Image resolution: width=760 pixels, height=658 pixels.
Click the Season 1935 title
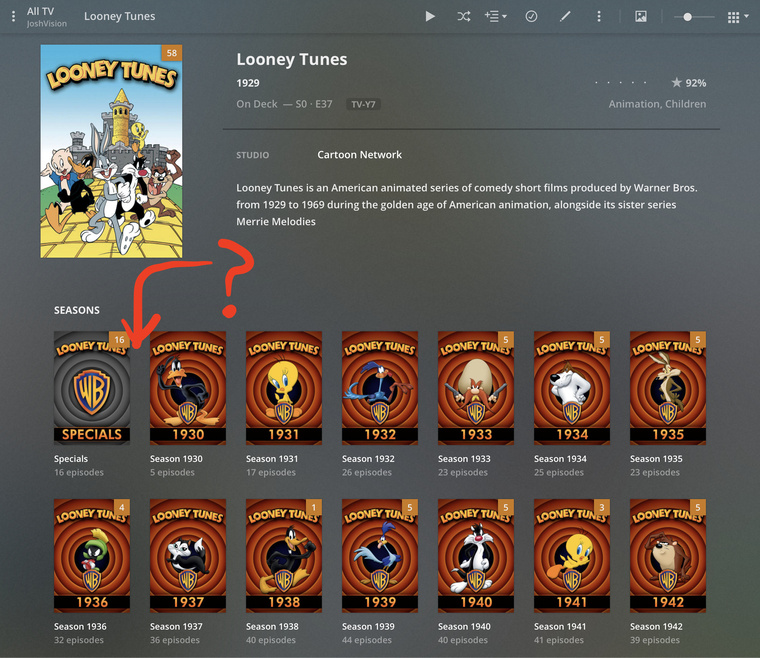656,459
